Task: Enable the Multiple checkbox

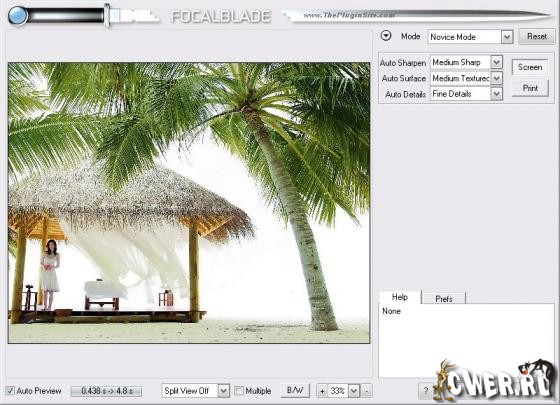Action: (239, 391)
